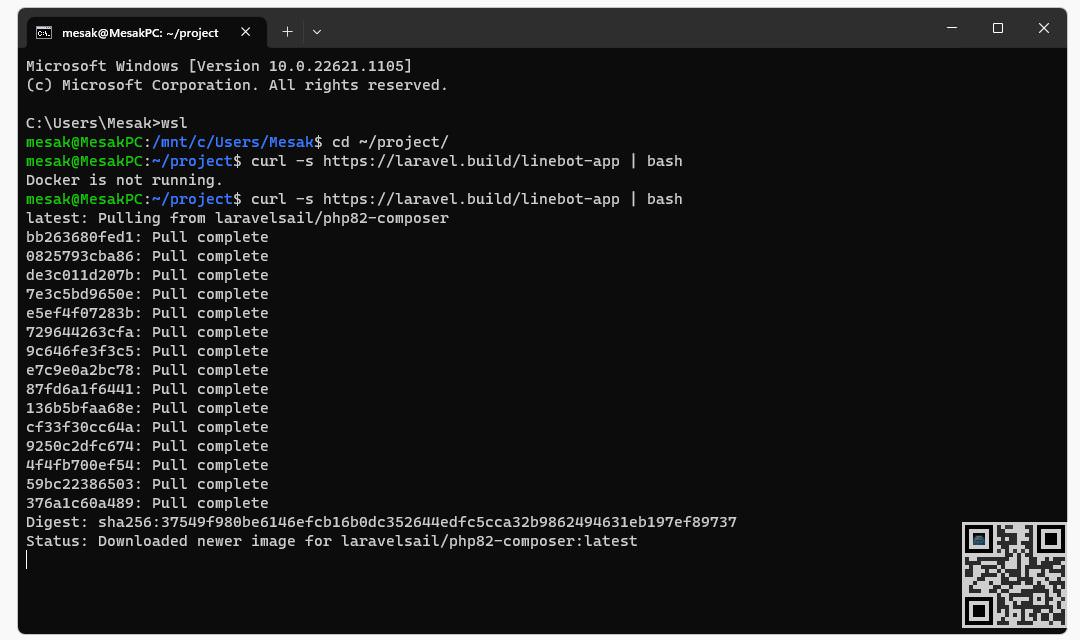Place cursor at the blinking caret line

click(27, 560)
